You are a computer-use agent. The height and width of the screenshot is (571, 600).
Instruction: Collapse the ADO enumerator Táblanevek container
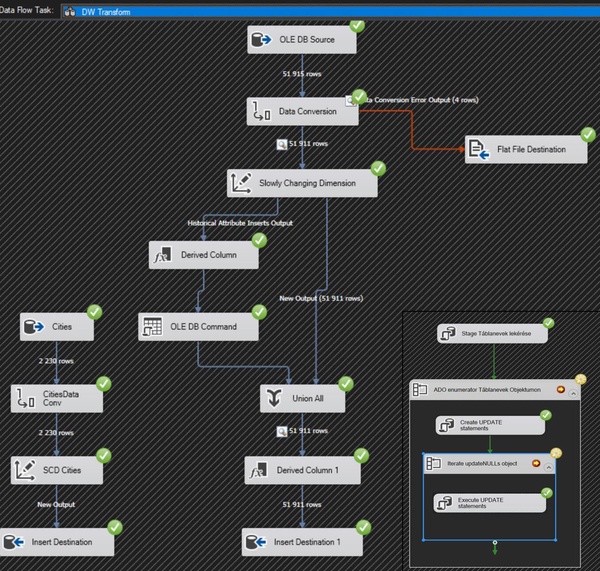[573, 393]
